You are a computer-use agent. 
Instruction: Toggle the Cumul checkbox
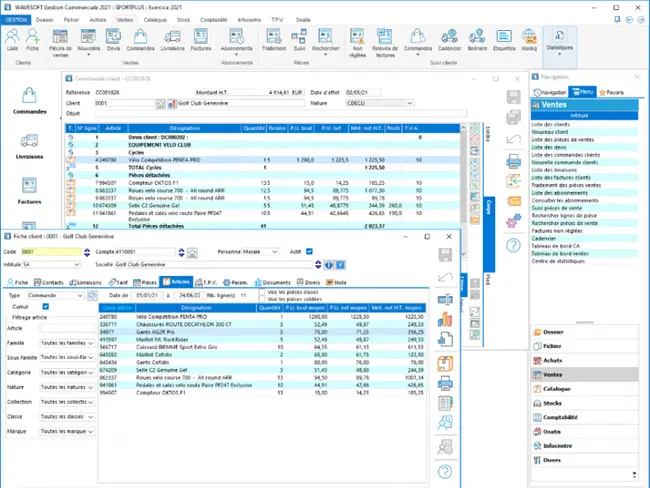pos(46,306)
